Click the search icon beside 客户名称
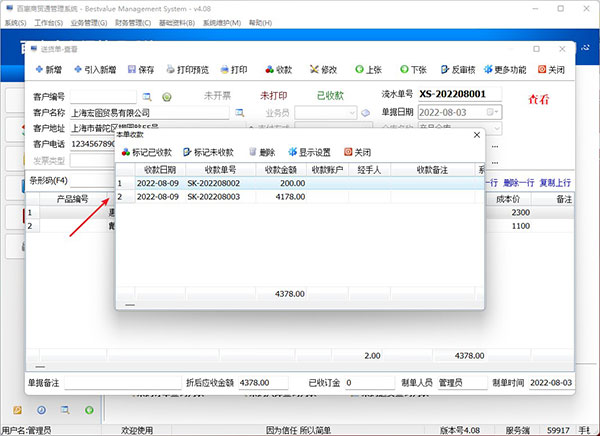The image size is (600, 436). (x=240, y=113)
